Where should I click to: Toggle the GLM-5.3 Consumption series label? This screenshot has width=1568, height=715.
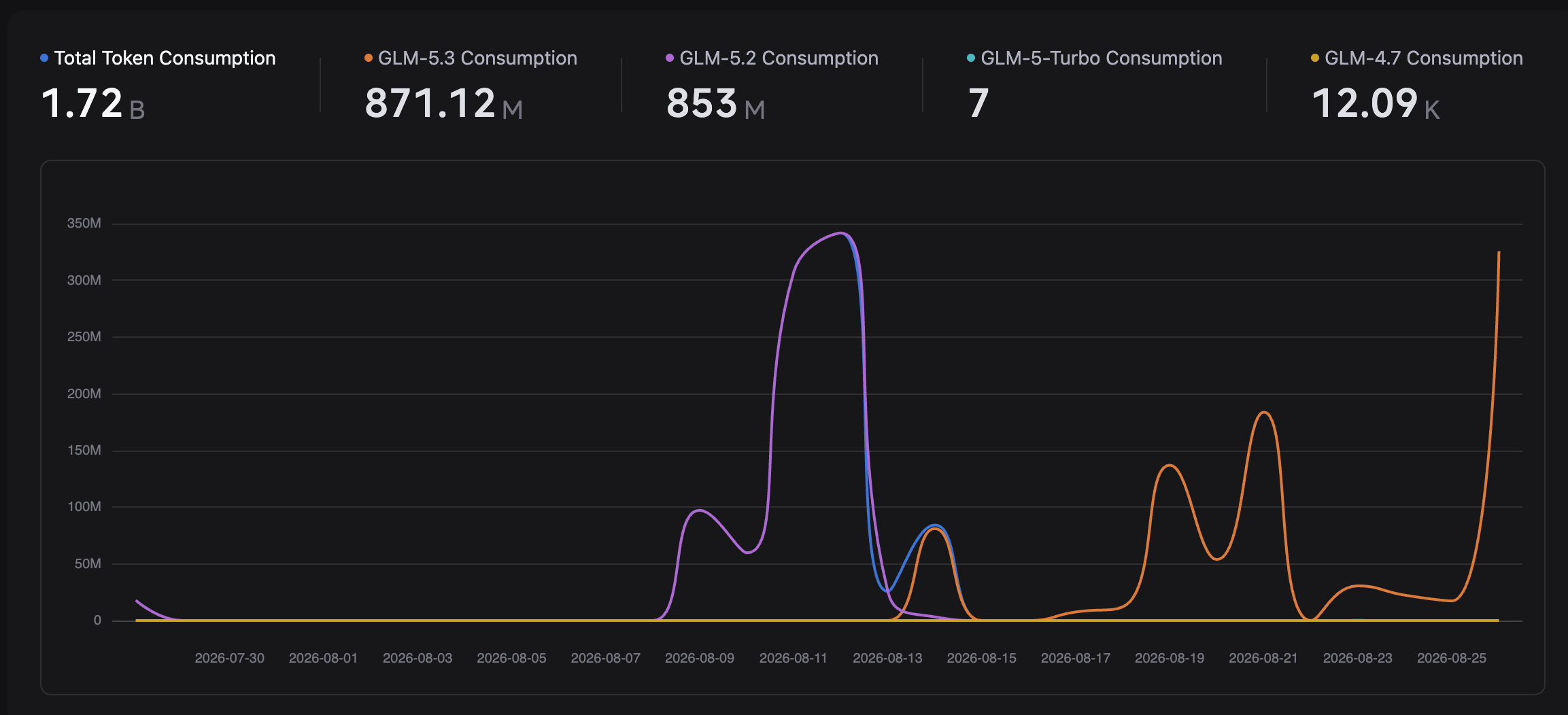(478, 58)
